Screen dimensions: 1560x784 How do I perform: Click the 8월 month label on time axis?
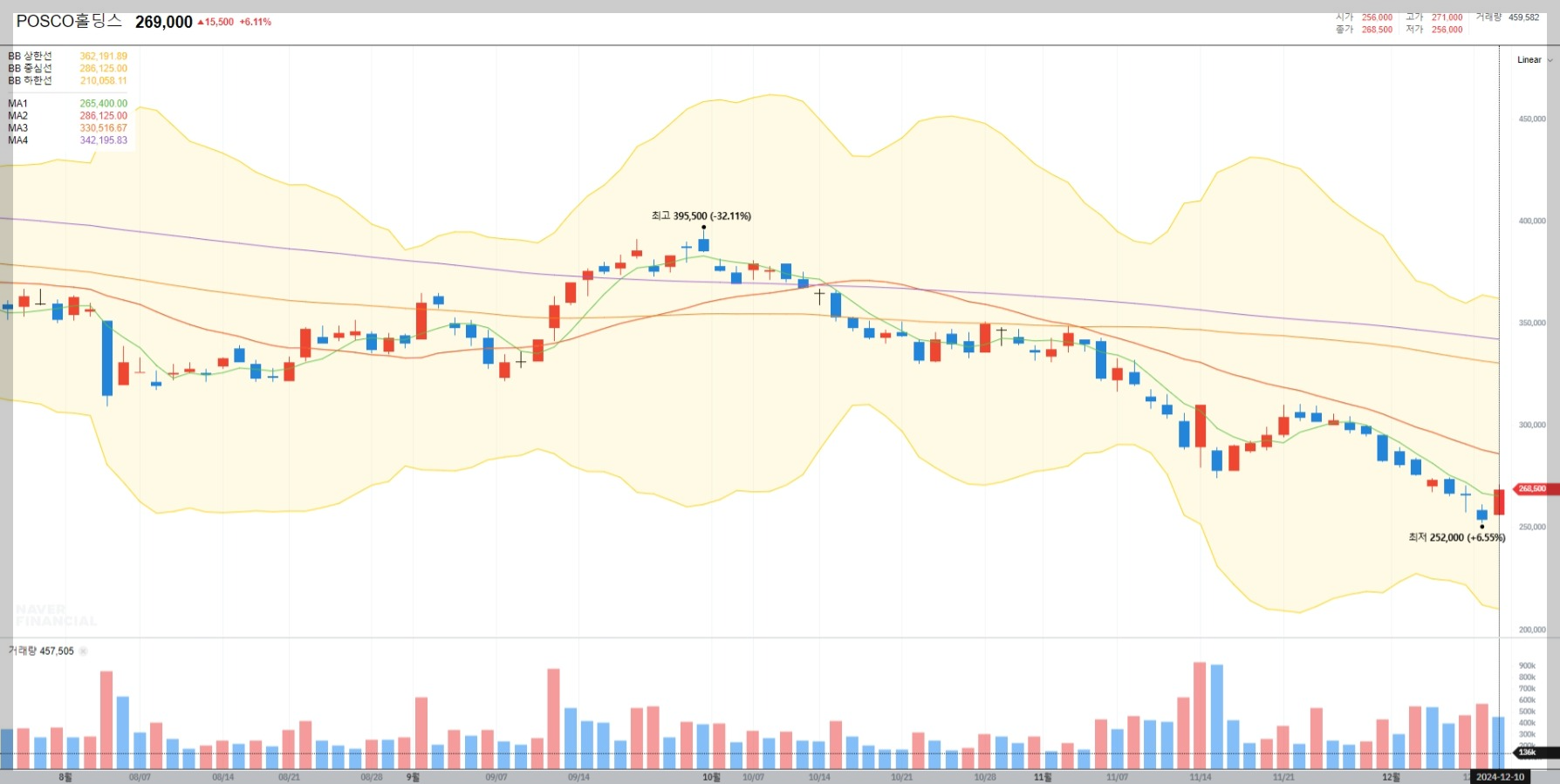point(65,777)
